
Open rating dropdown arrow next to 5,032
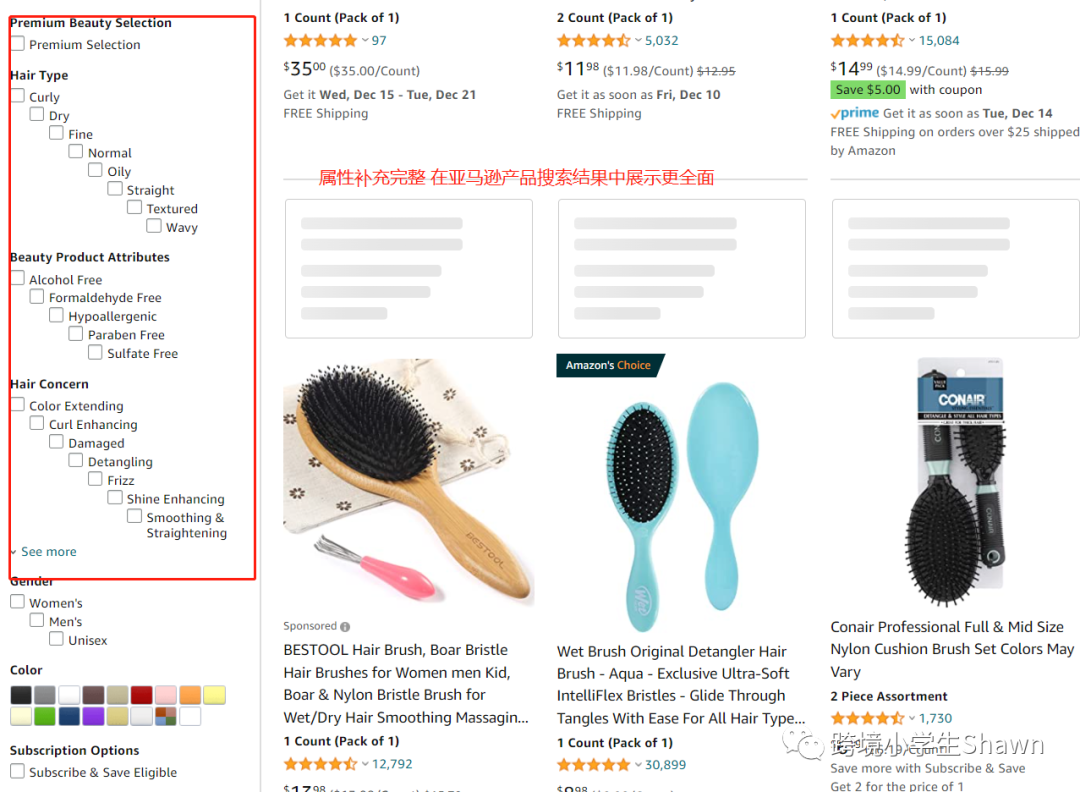[638, 40]
